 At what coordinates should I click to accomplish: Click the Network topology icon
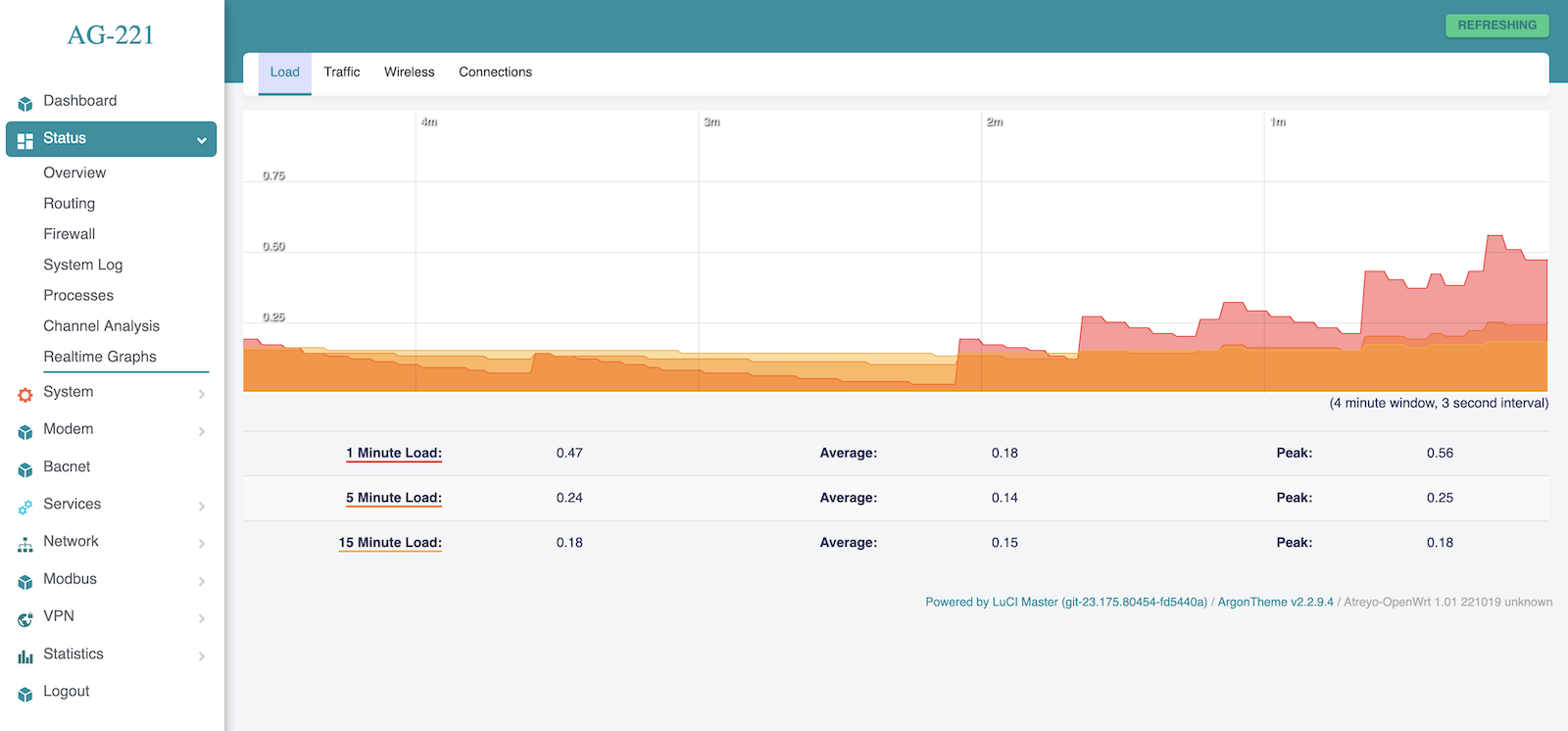[x=25, y=544]
